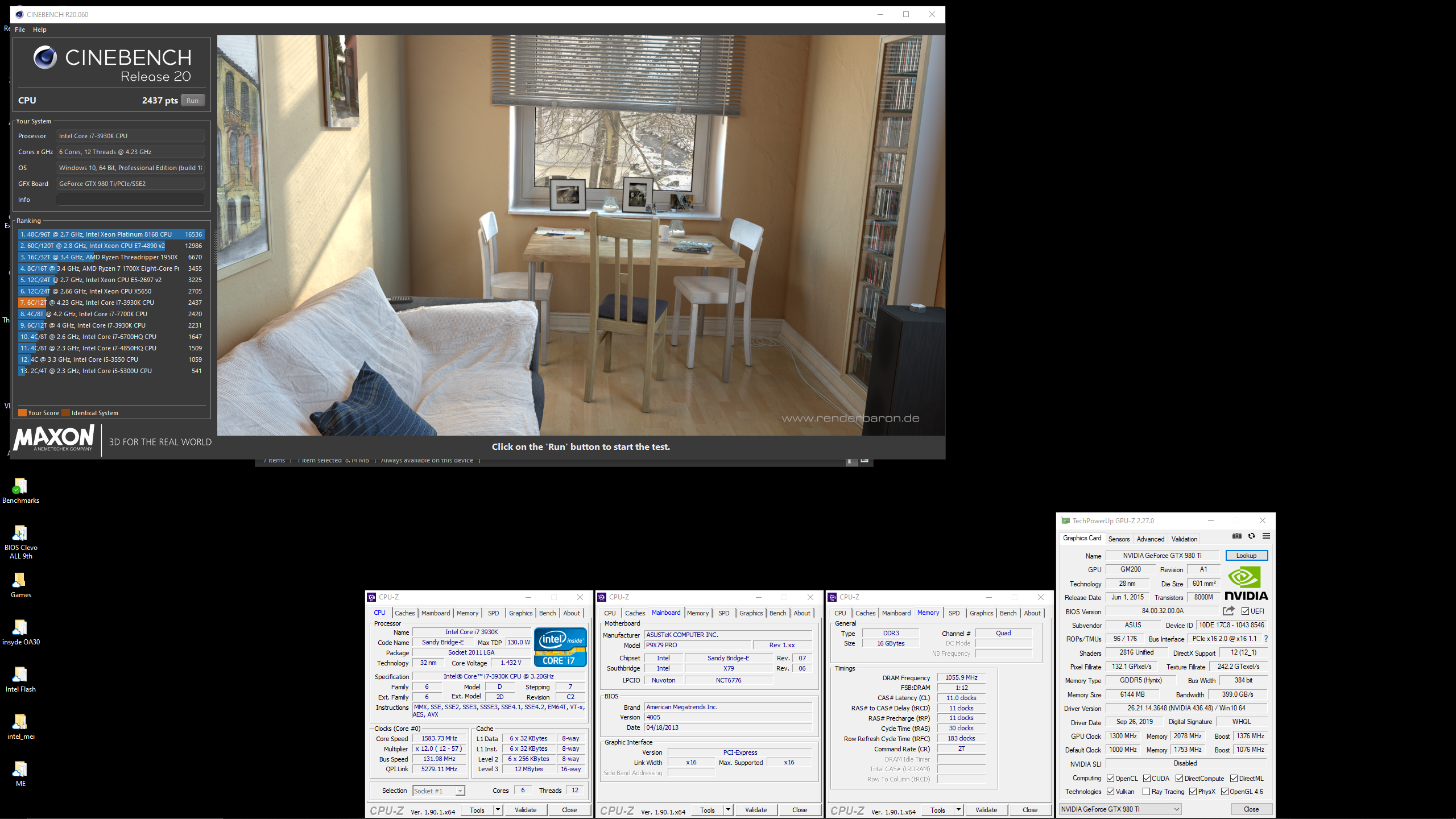The image size is (1456, 819).
Task: Open the Caches tab in the CPU-Z Processor window
Action: point(405,613)
